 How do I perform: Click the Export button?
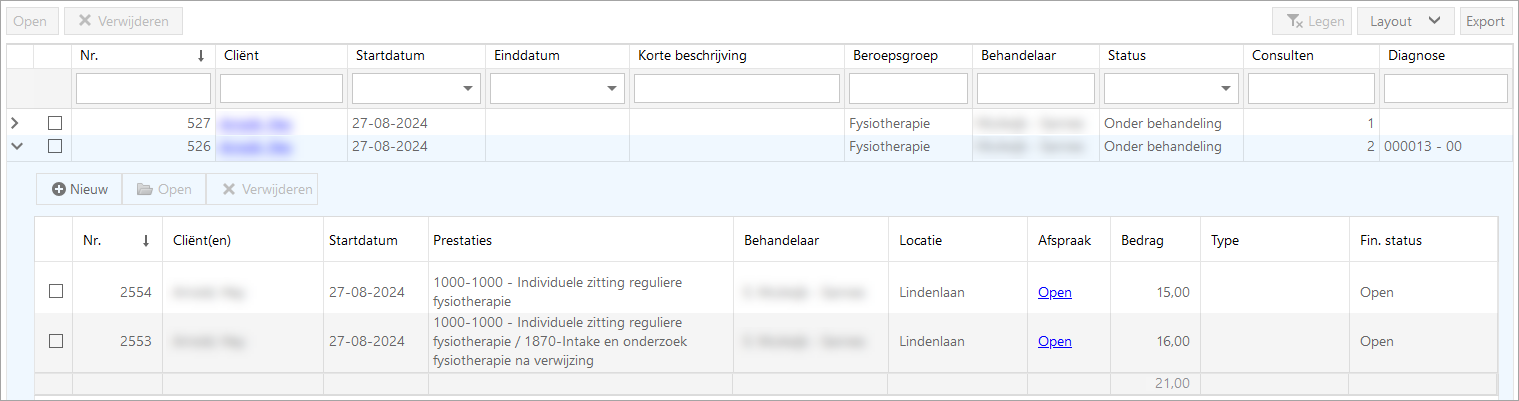[1485, 21]
